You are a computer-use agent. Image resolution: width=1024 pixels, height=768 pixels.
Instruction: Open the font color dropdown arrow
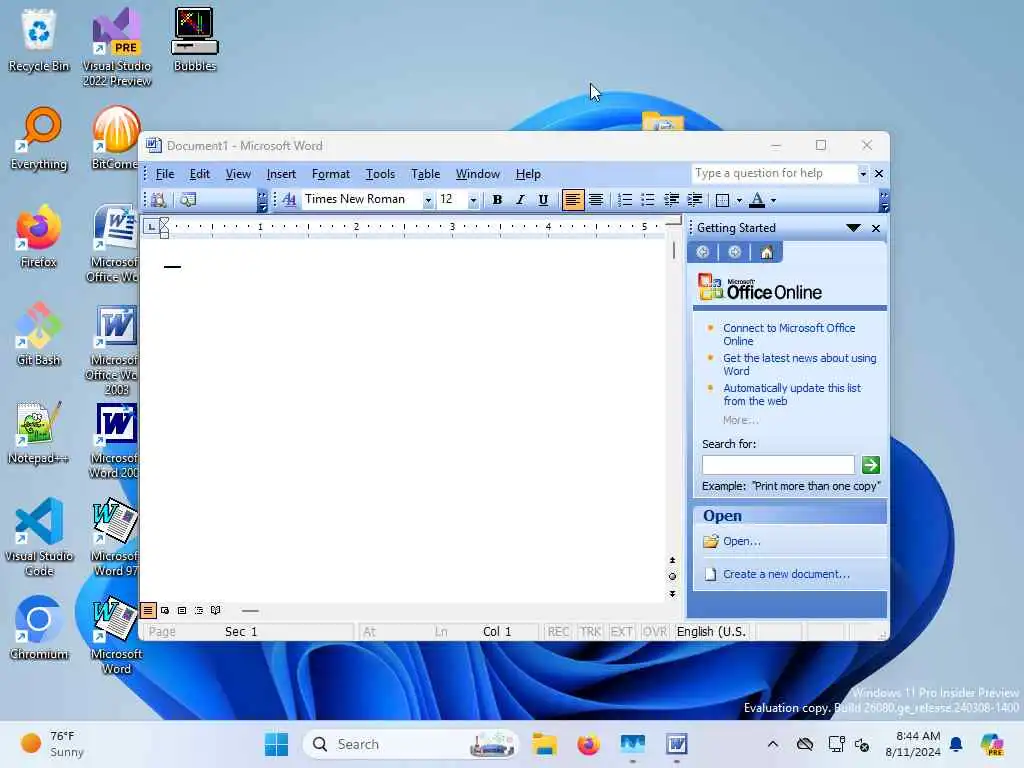tap(773, 200)
